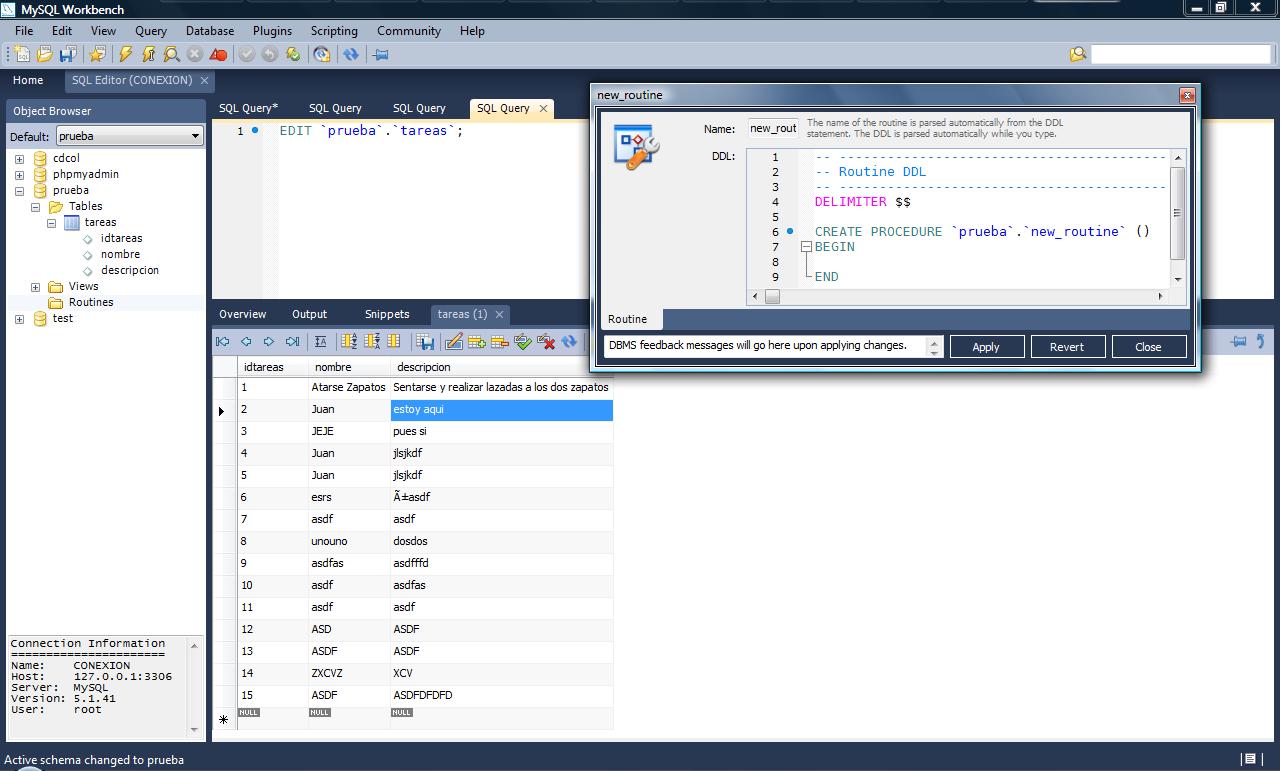Save the SQL script with floppy icon
This screenshot has height=771, width=1281.
point(68,54)
